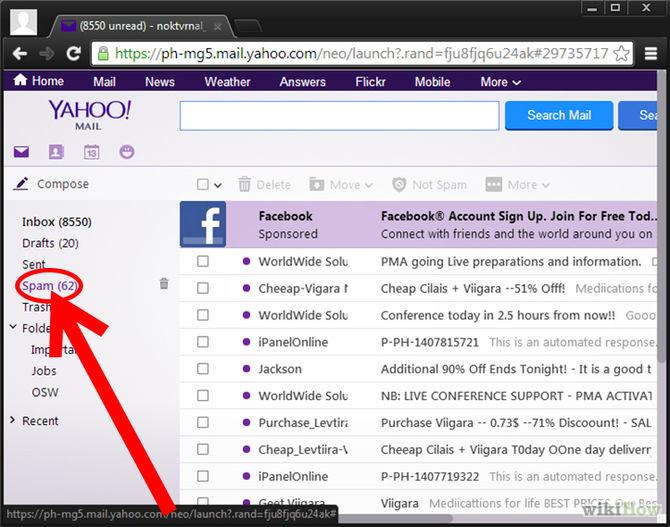Click unread dot on the Cheeap-Vigara email
The width and height of the screenshot is (670, 527).
pos(246,288)
